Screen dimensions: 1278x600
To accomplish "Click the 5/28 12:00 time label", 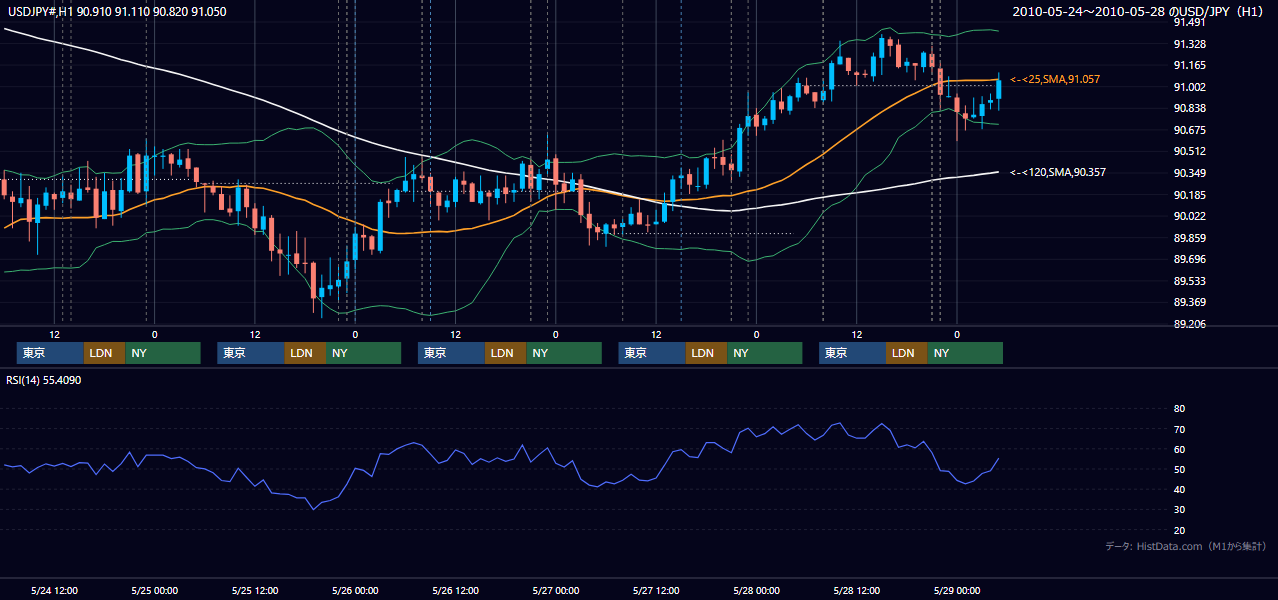I will (857, 590).
